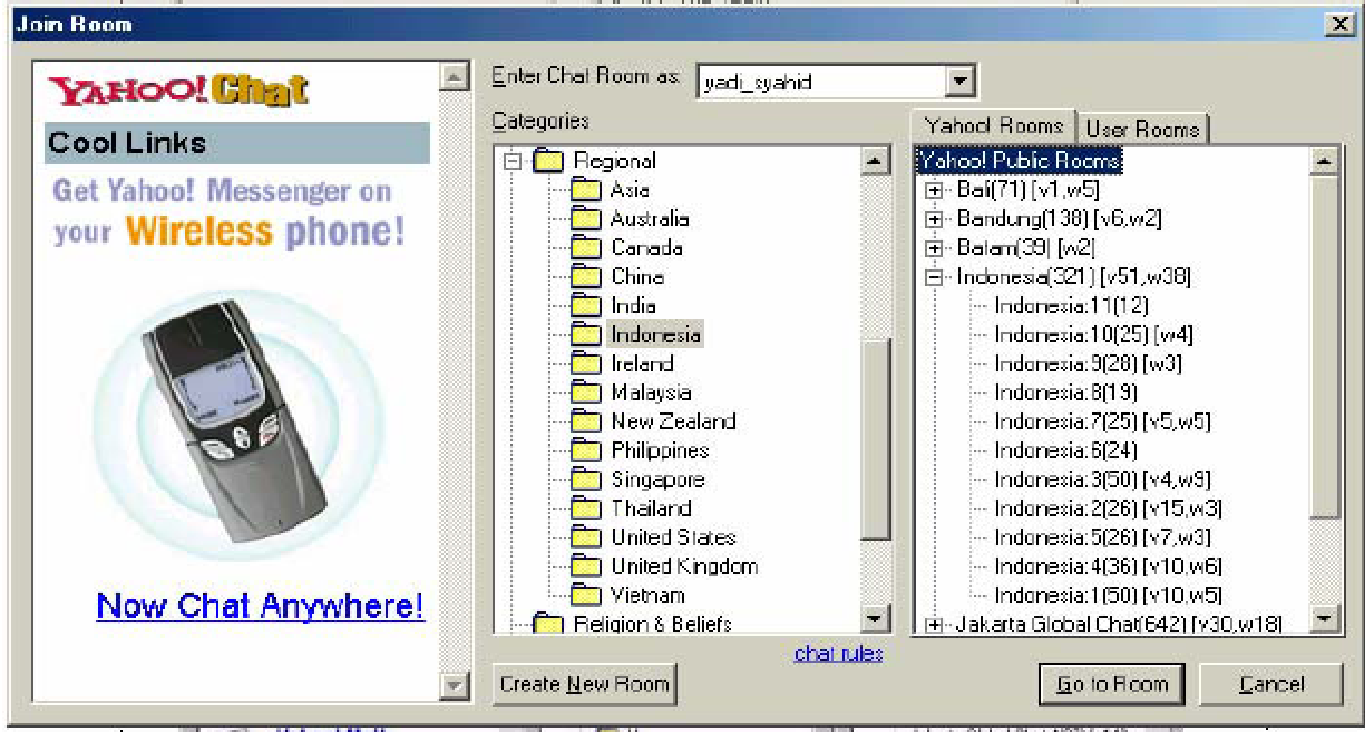Select the Indonesia folder icon
This screenshot has height=732, width=1365.
586,334
